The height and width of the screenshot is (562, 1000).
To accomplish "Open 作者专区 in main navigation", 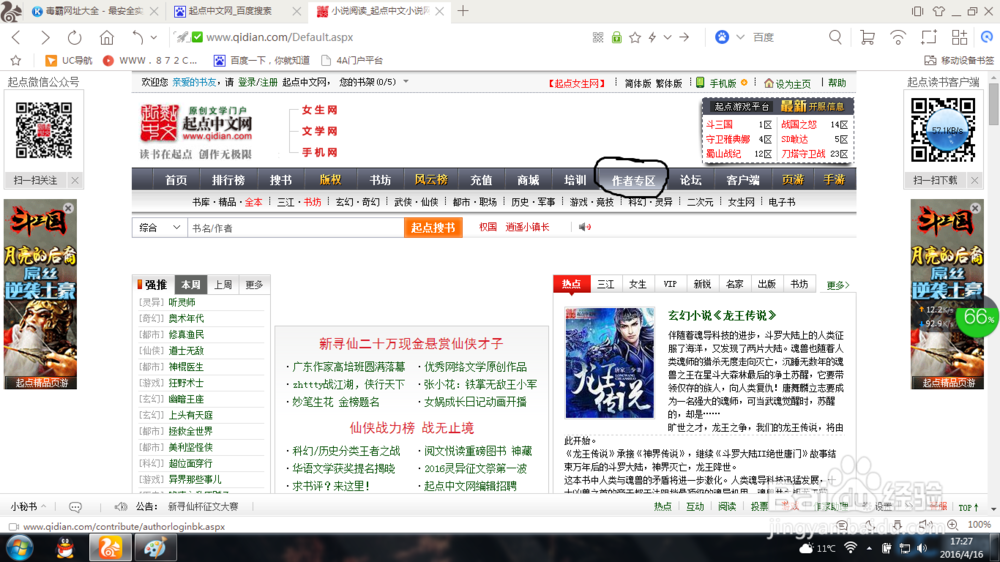I will click(633, 181).
